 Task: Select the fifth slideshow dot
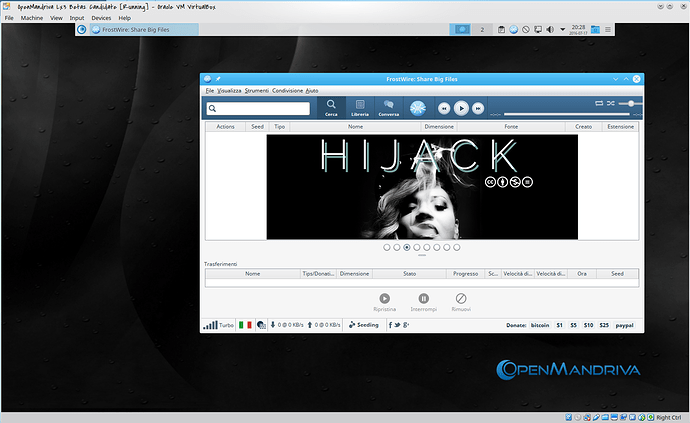(x=426, y=247)
